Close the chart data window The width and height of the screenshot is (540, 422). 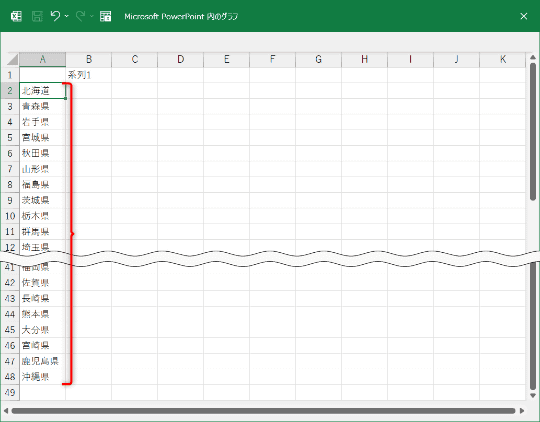tap(523, 16)
